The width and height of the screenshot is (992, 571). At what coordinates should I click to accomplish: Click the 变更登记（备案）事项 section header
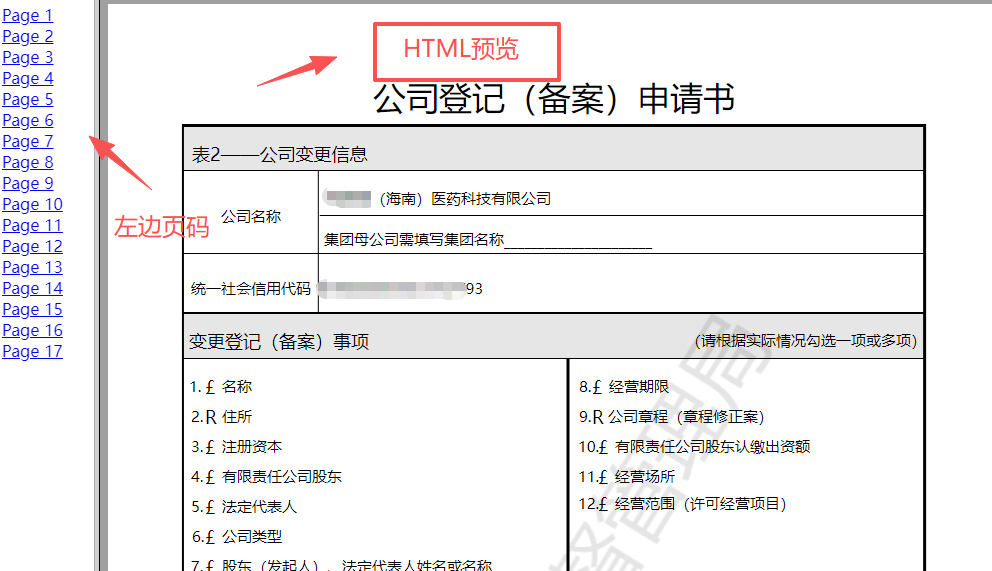pyautogui.click(x=279, y=342)
